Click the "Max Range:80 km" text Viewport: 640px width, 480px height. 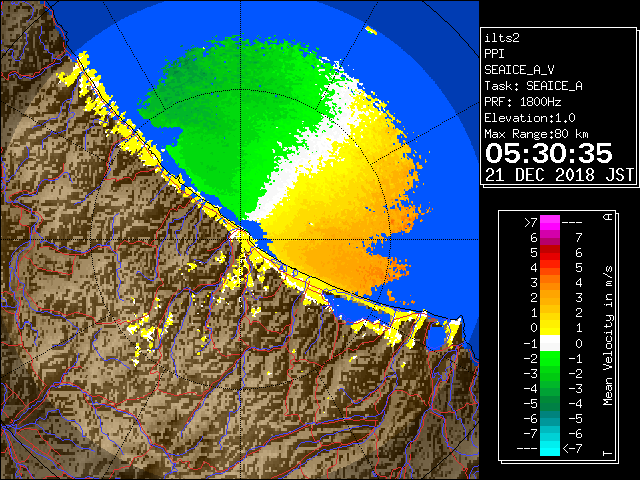(536, 134)
